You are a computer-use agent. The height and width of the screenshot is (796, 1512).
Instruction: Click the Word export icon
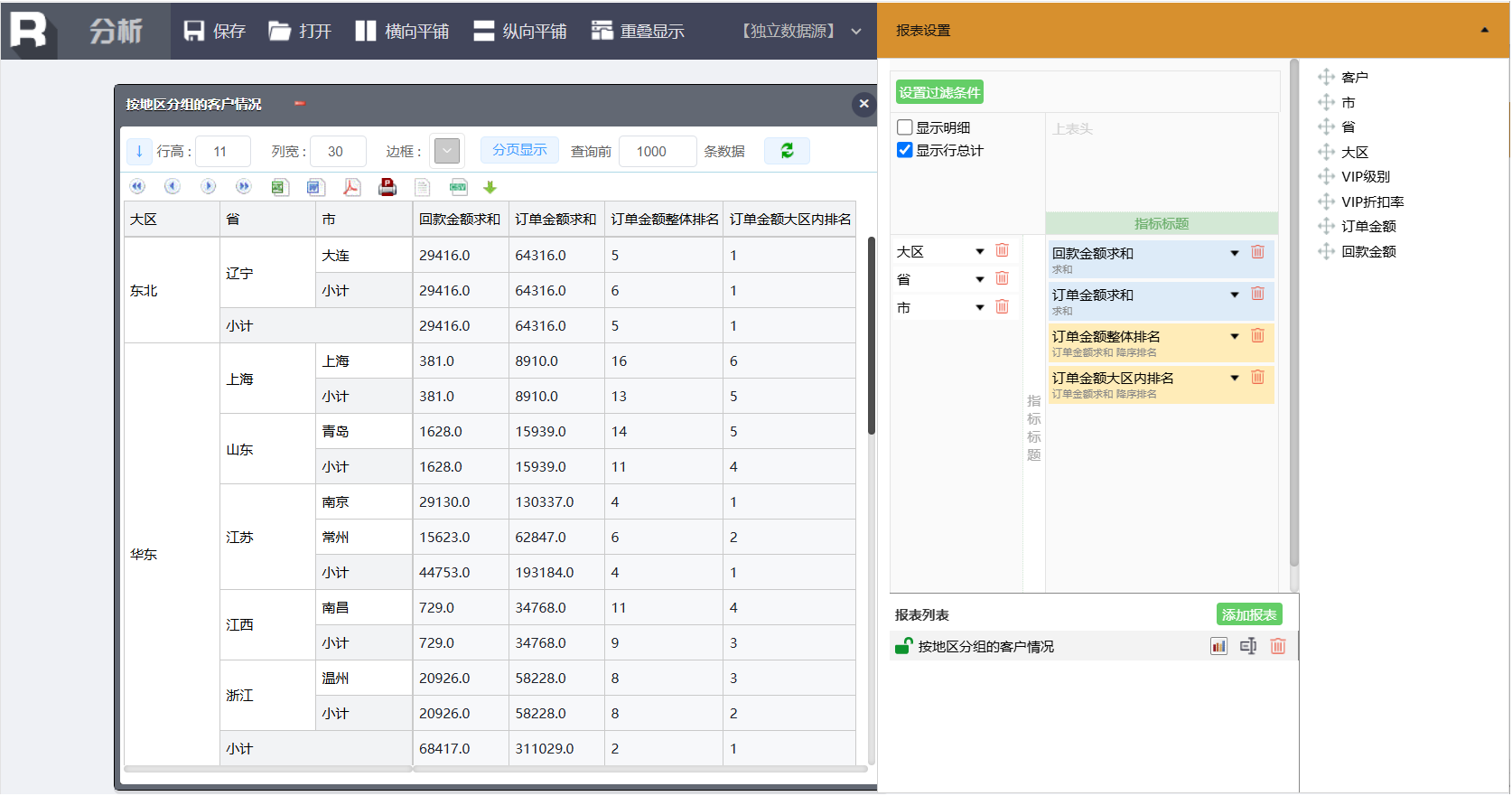click(x=315, y=187)
